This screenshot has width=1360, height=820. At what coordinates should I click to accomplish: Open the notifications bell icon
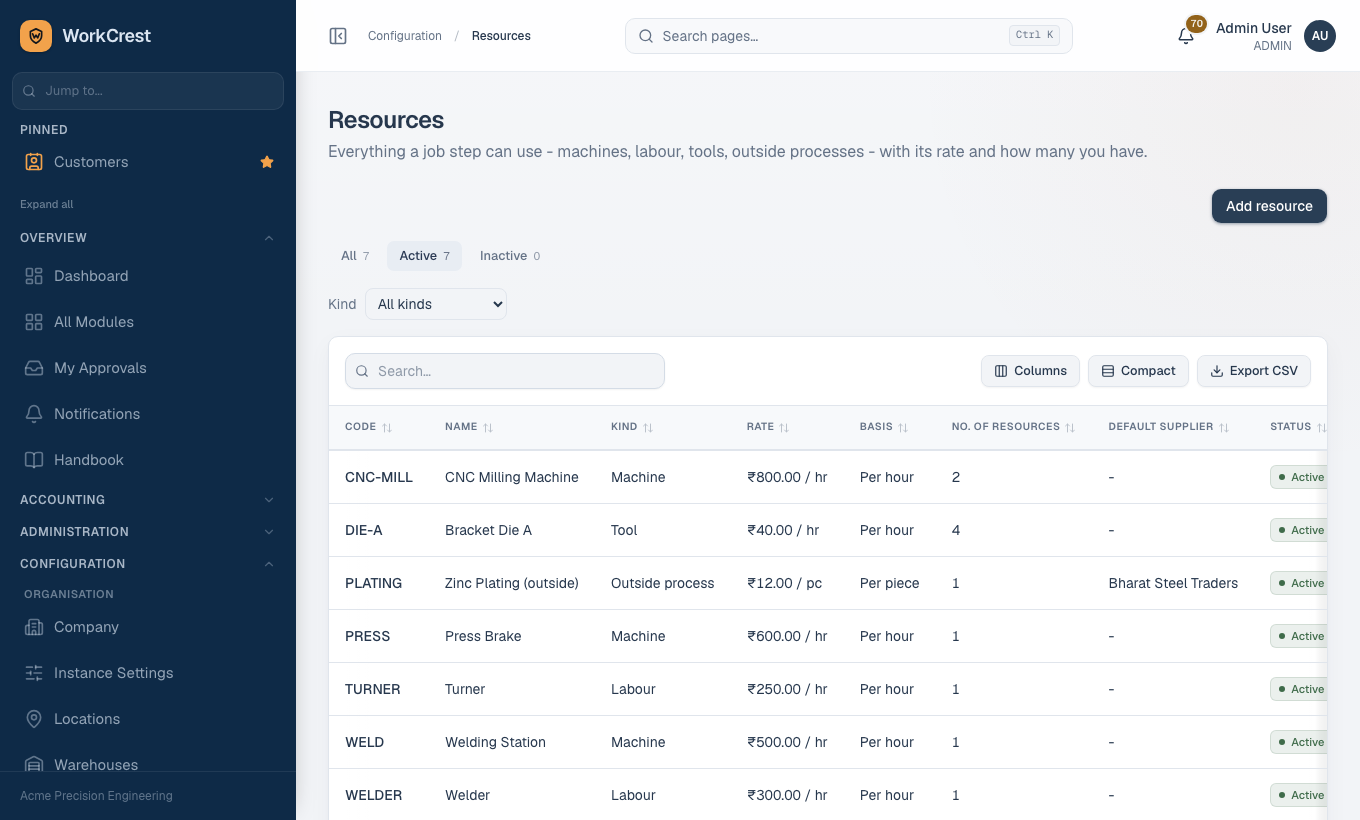point(1186,36)
